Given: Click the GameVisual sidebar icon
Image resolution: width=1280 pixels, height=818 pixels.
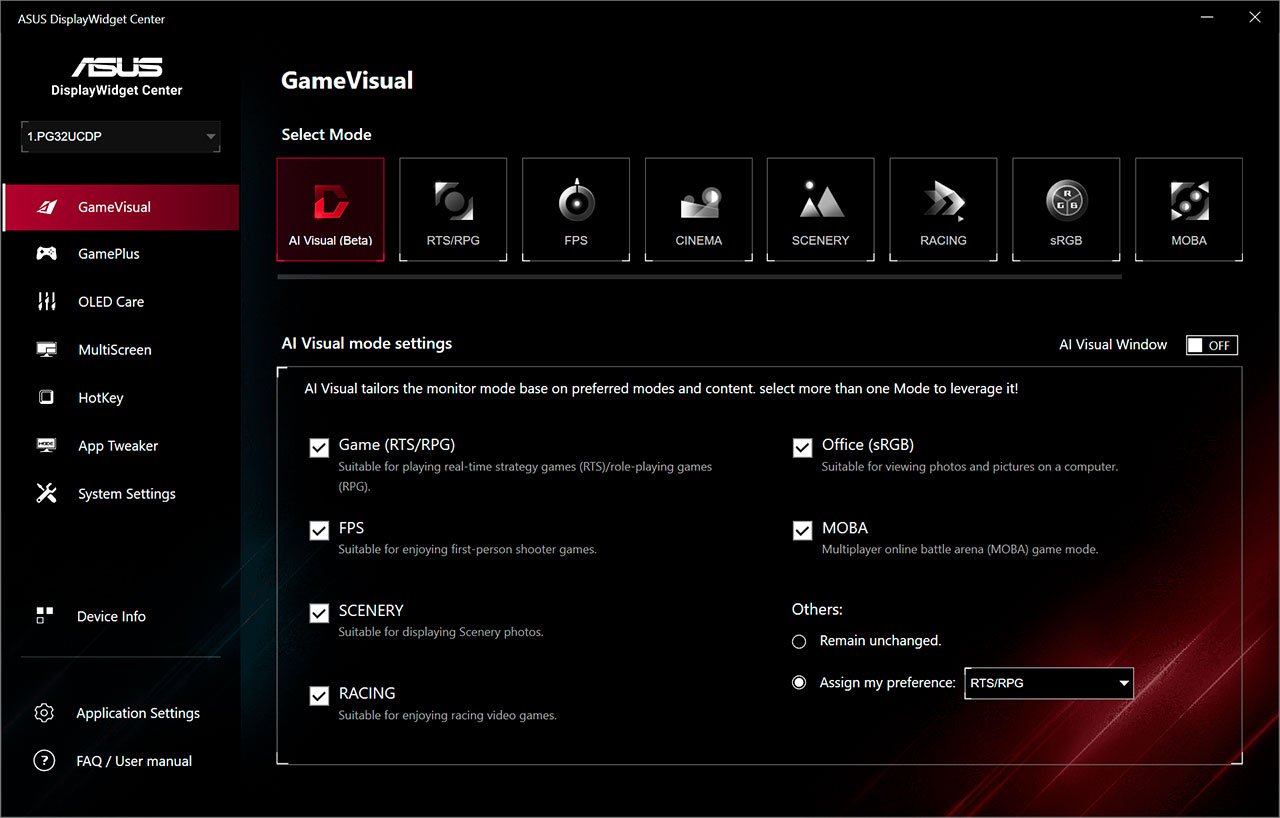Looking at the screenshot, I should [46, 207].
